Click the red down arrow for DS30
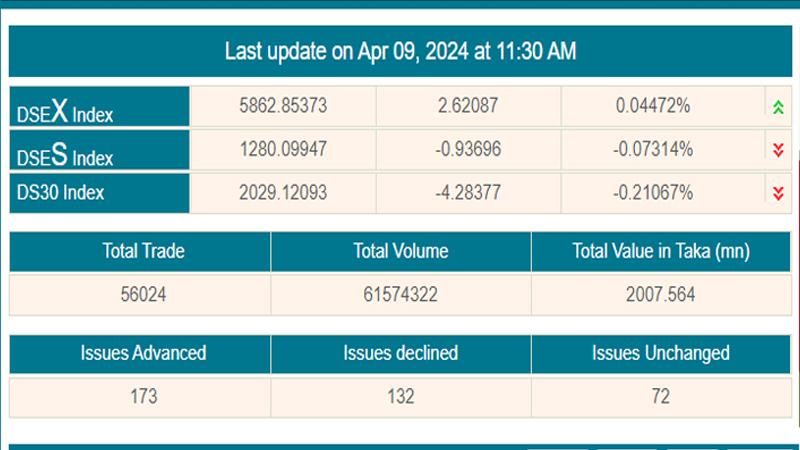Image resolution: width=800 pixels, height=450 pixels. pos(777,193)
